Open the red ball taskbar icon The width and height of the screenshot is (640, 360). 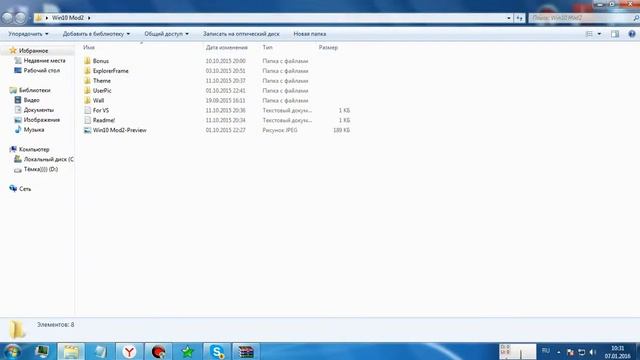point(158,351)
